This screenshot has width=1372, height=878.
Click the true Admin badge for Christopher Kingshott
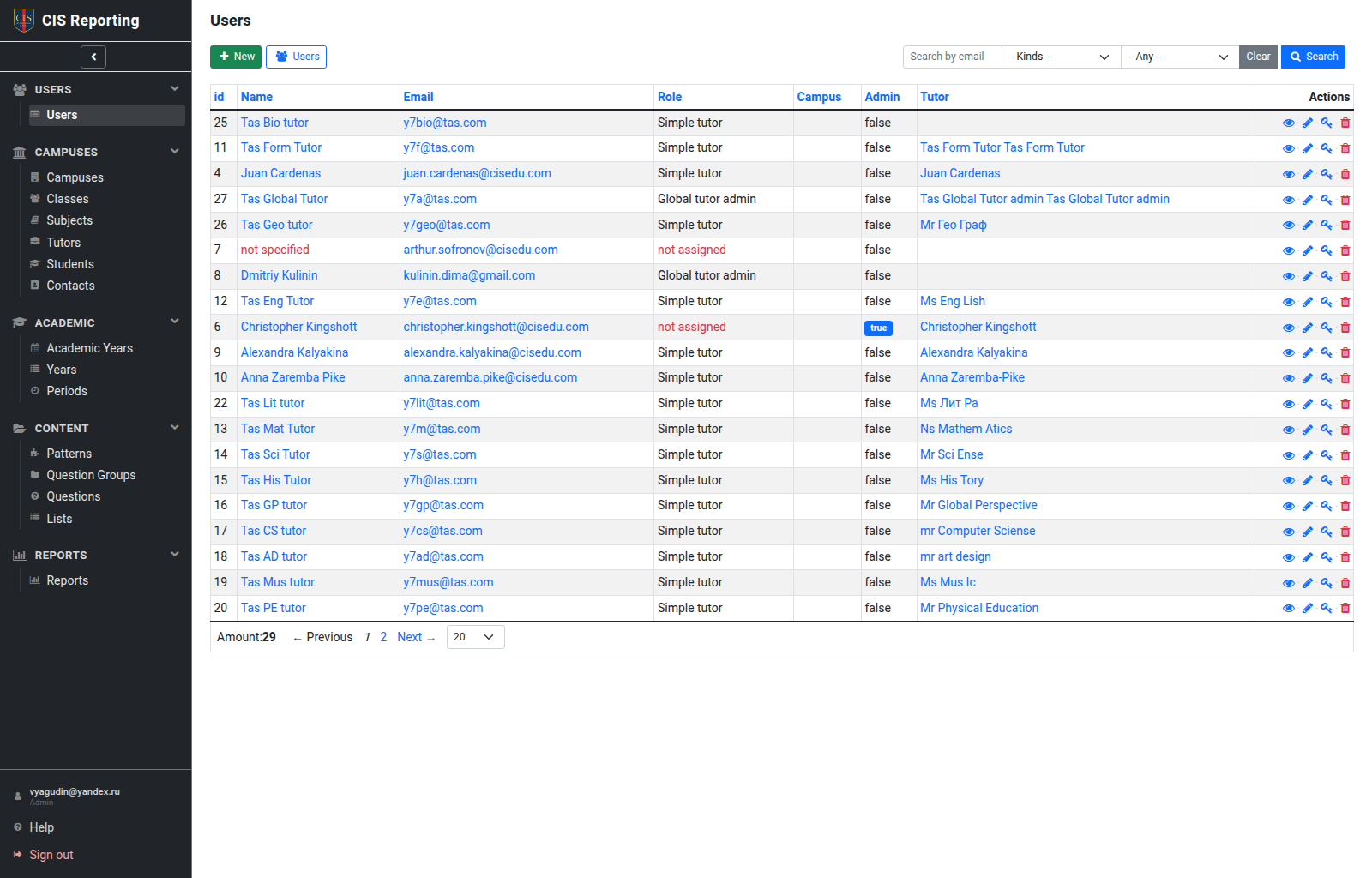[878, 328]
